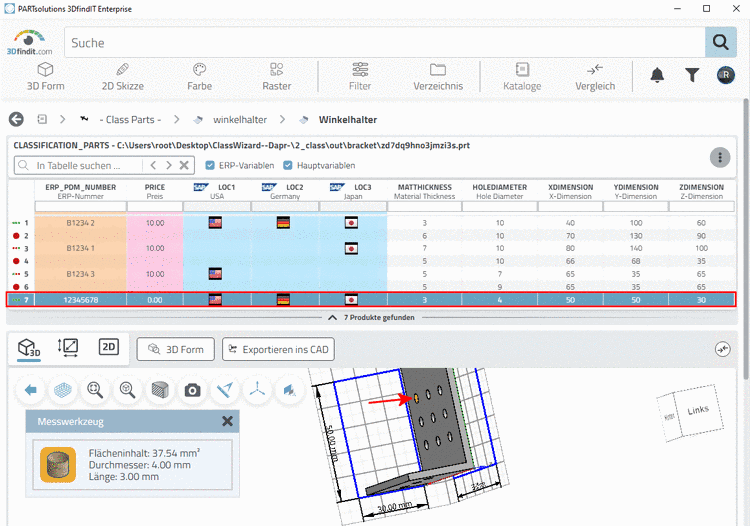Click USA flag in row 5
The image size is (750, 526).
point(215,274)
